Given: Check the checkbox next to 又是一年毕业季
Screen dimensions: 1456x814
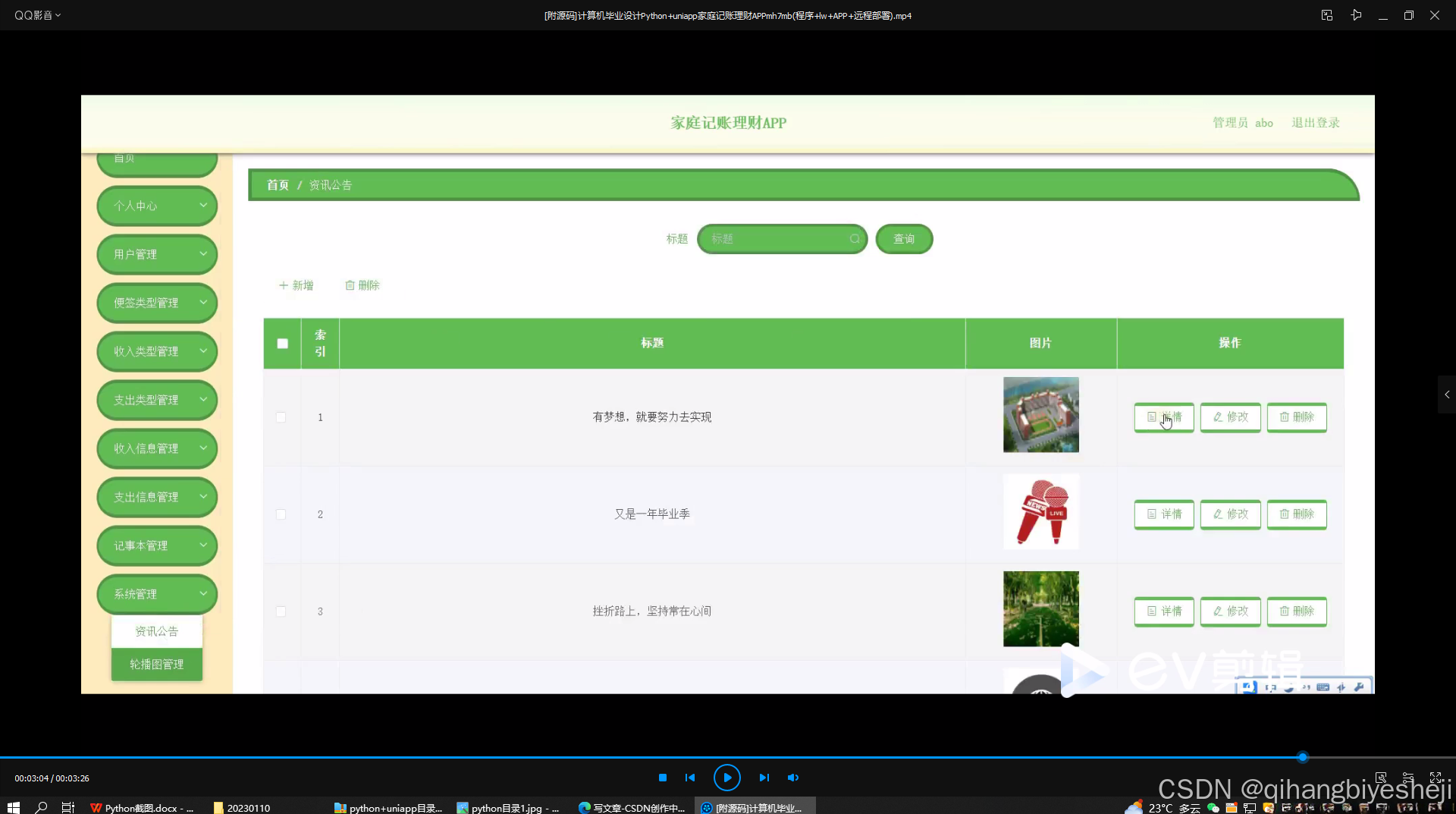Looking at the screenshot, I should 281,514.
